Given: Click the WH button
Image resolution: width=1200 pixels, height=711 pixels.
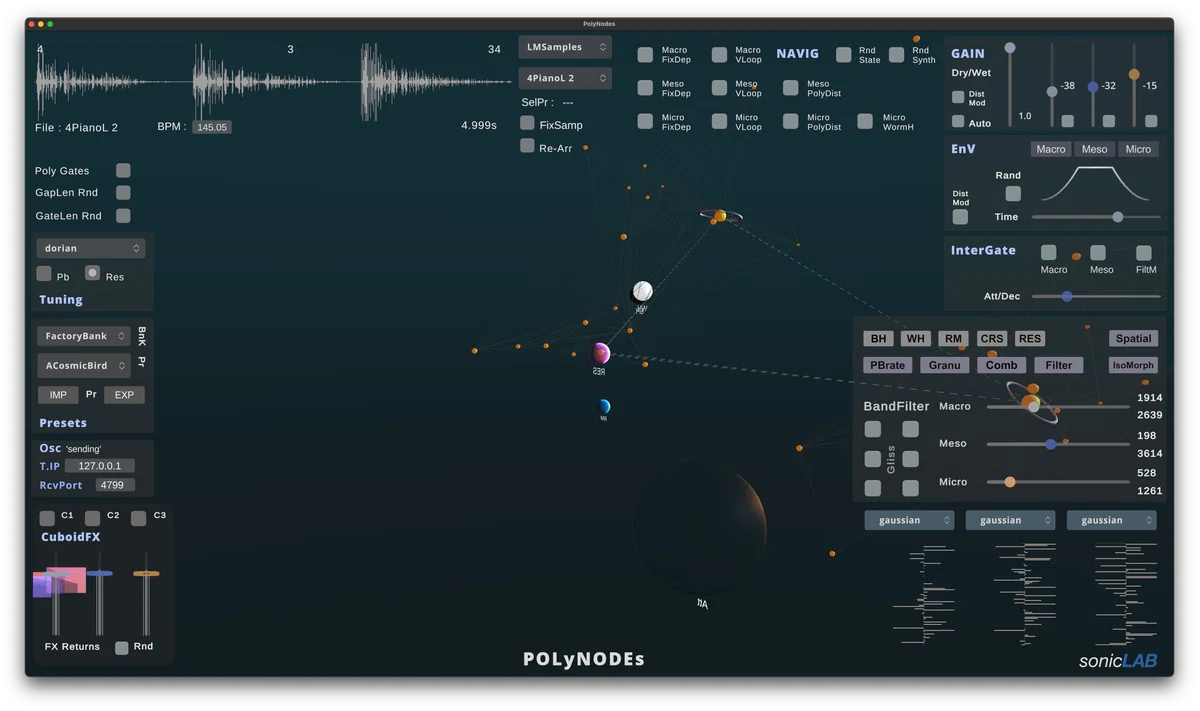Looking at the screenshot, I should pos(916,338).
